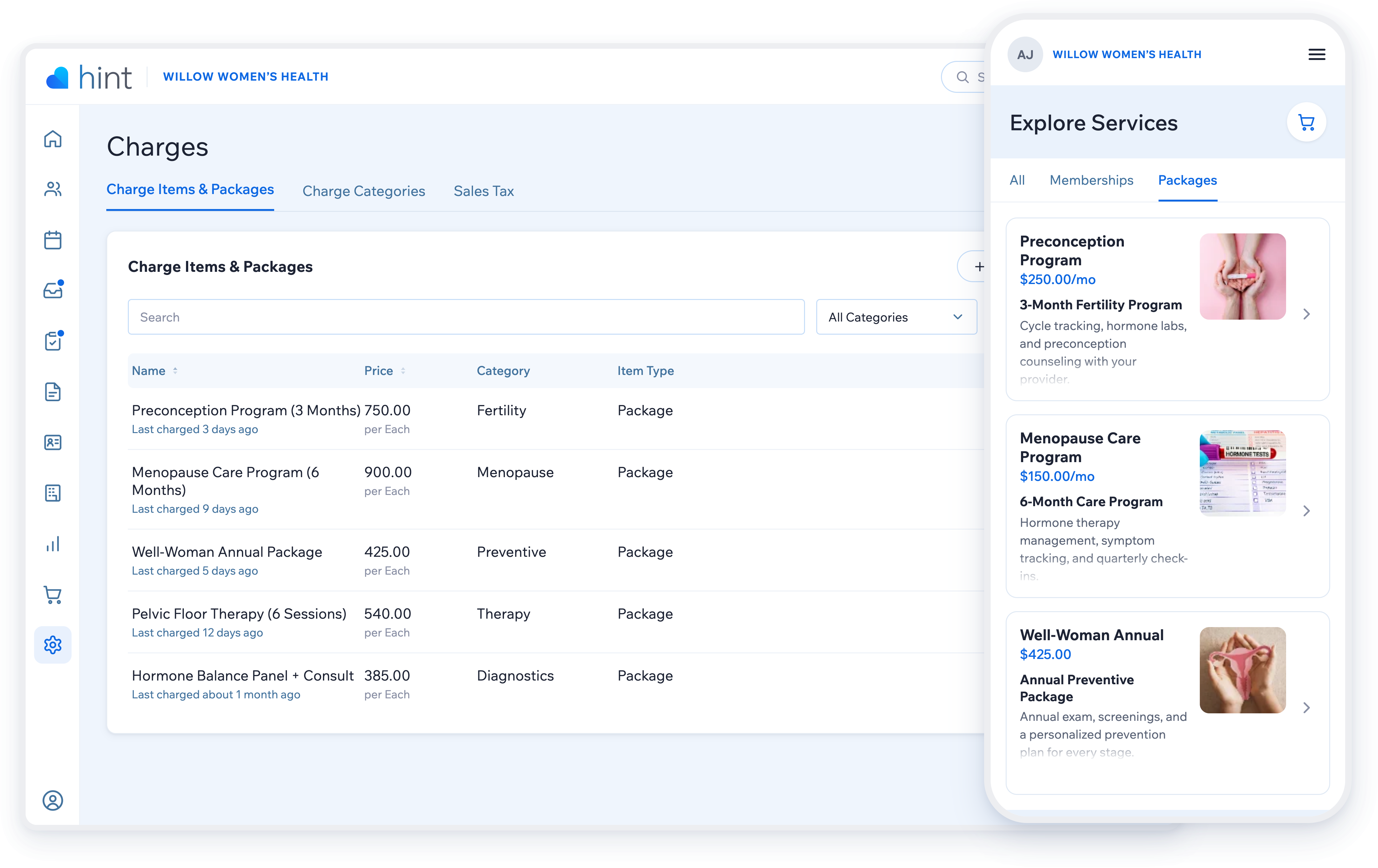Click the $425.00 price on phone
Viewport: 1378px width, 868px height.
1045,654
